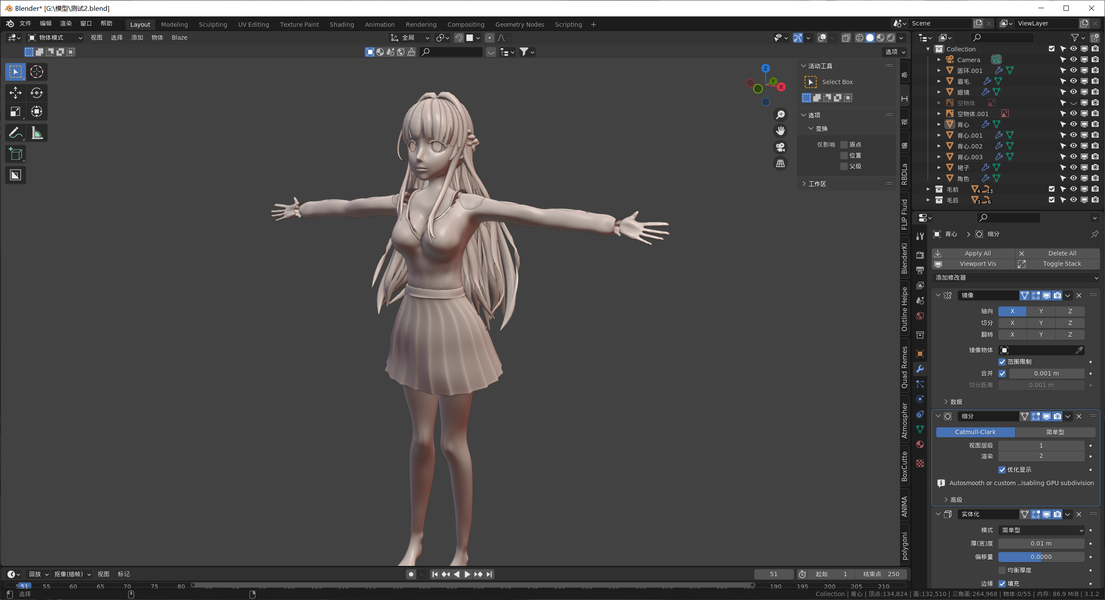The width and height of the screenshot is (1105, 600).
Task: Select the Select Box tool in toolbar
Action: tap(16, 71)
